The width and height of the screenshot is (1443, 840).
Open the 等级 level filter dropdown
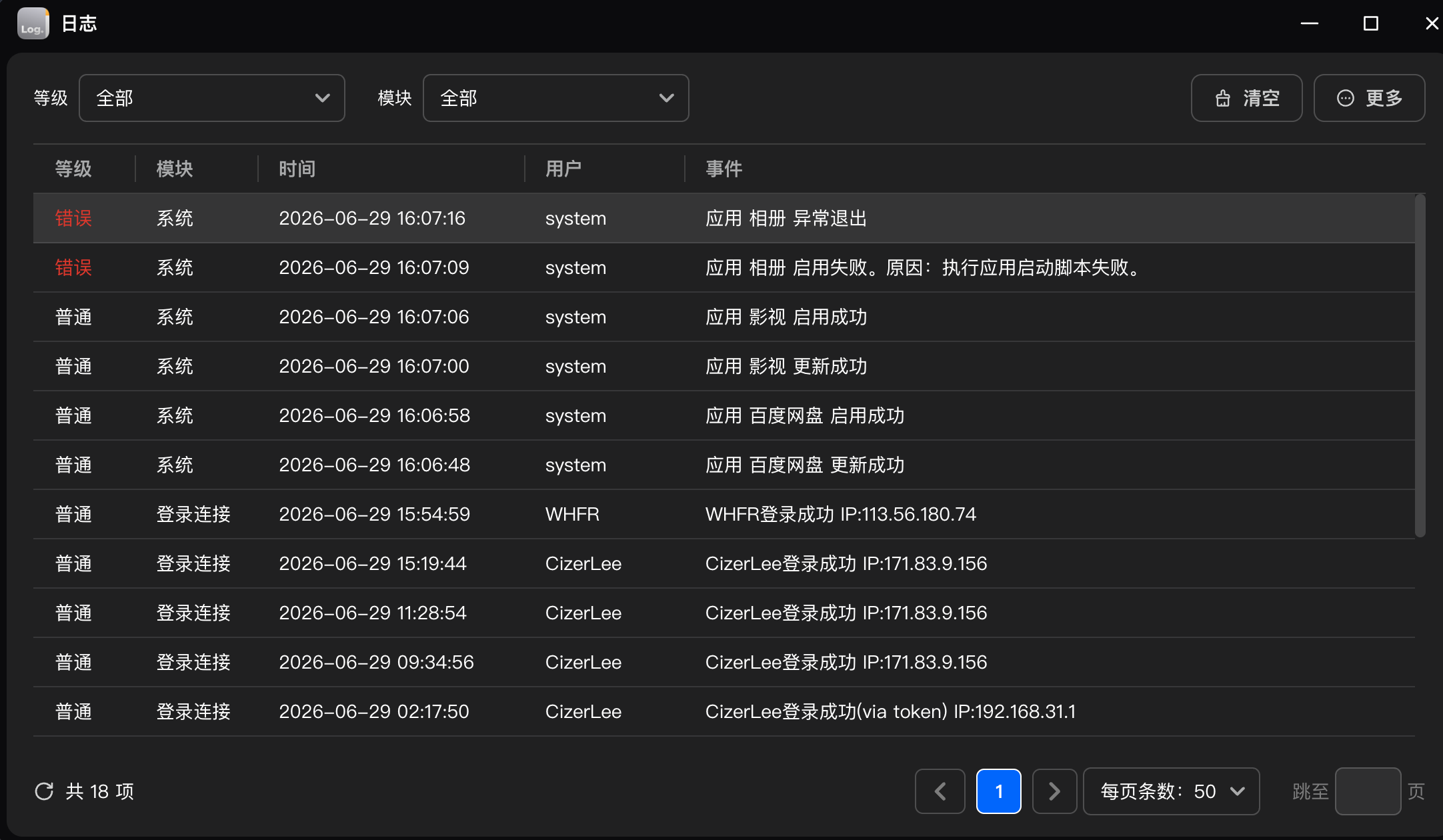point(212,98)
